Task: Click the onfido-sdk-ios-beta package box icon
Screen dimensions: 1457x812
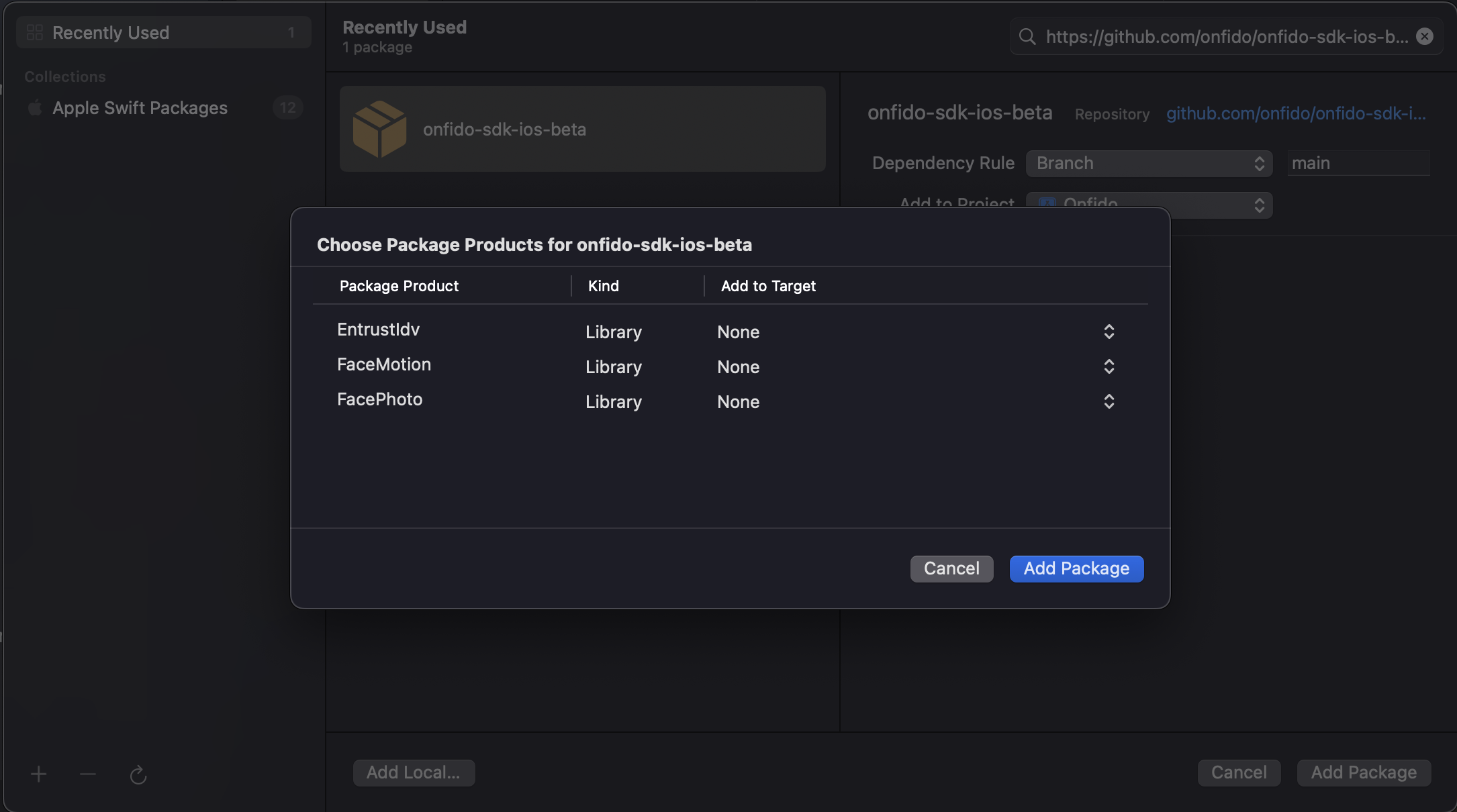Action: click(379, 129)
